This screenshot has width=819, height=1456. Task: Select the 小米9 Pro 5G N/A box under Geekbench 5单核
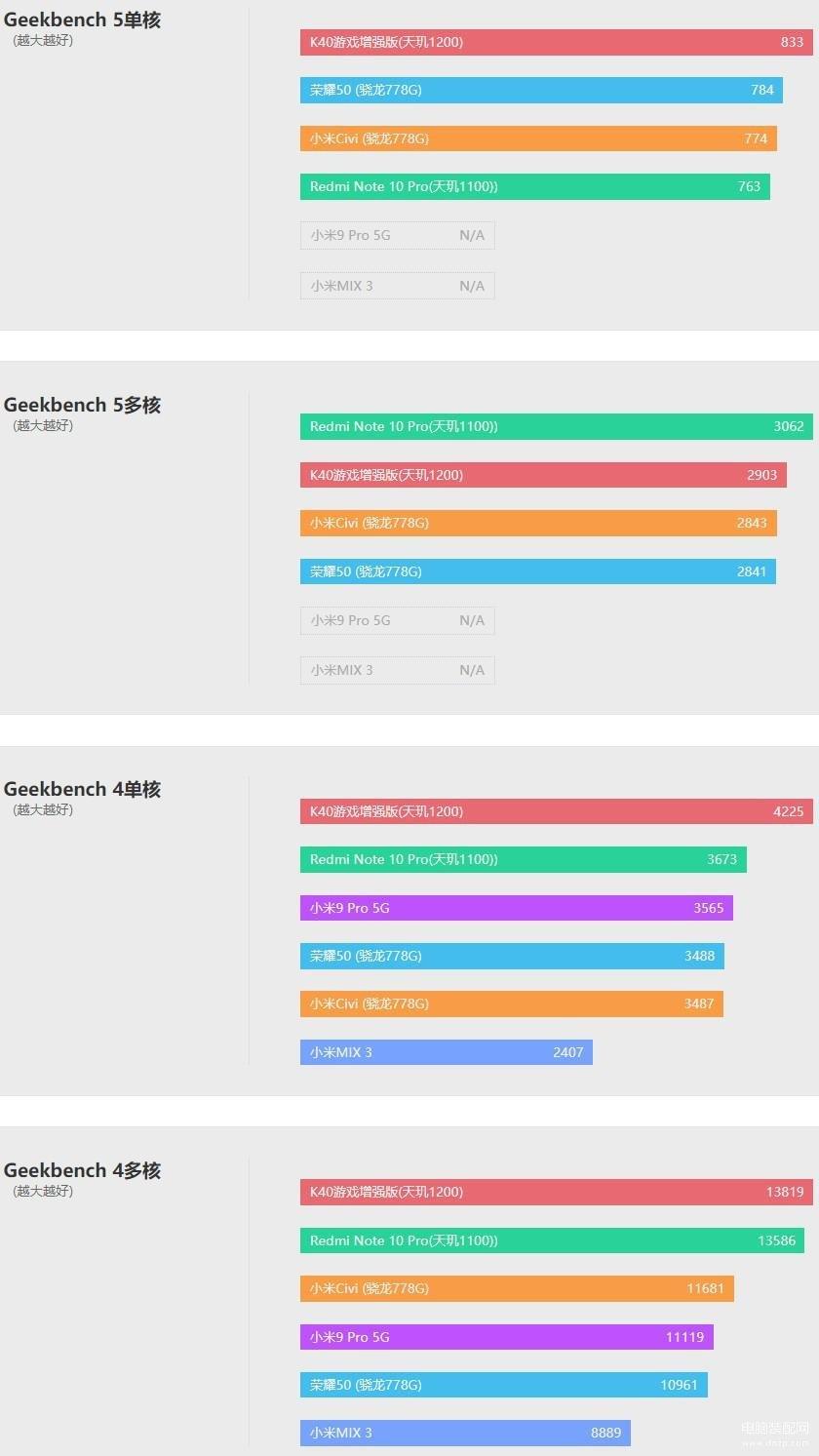coord(398,235)
